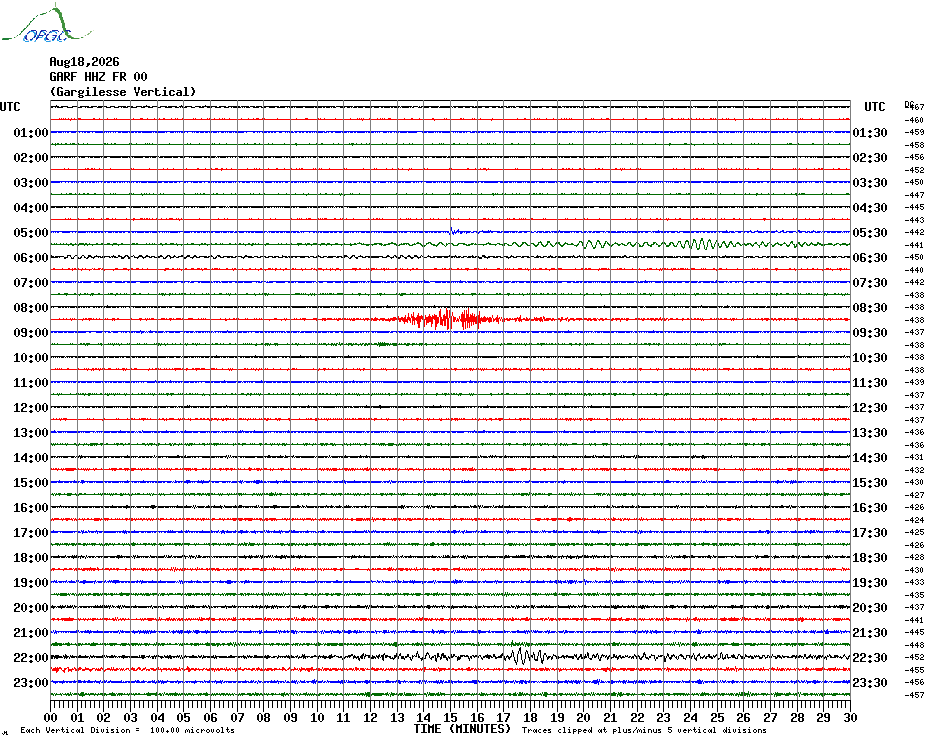Click minute tick label 13 on bottom axis
The image size is (930, 744).
[x=397, y=718]
